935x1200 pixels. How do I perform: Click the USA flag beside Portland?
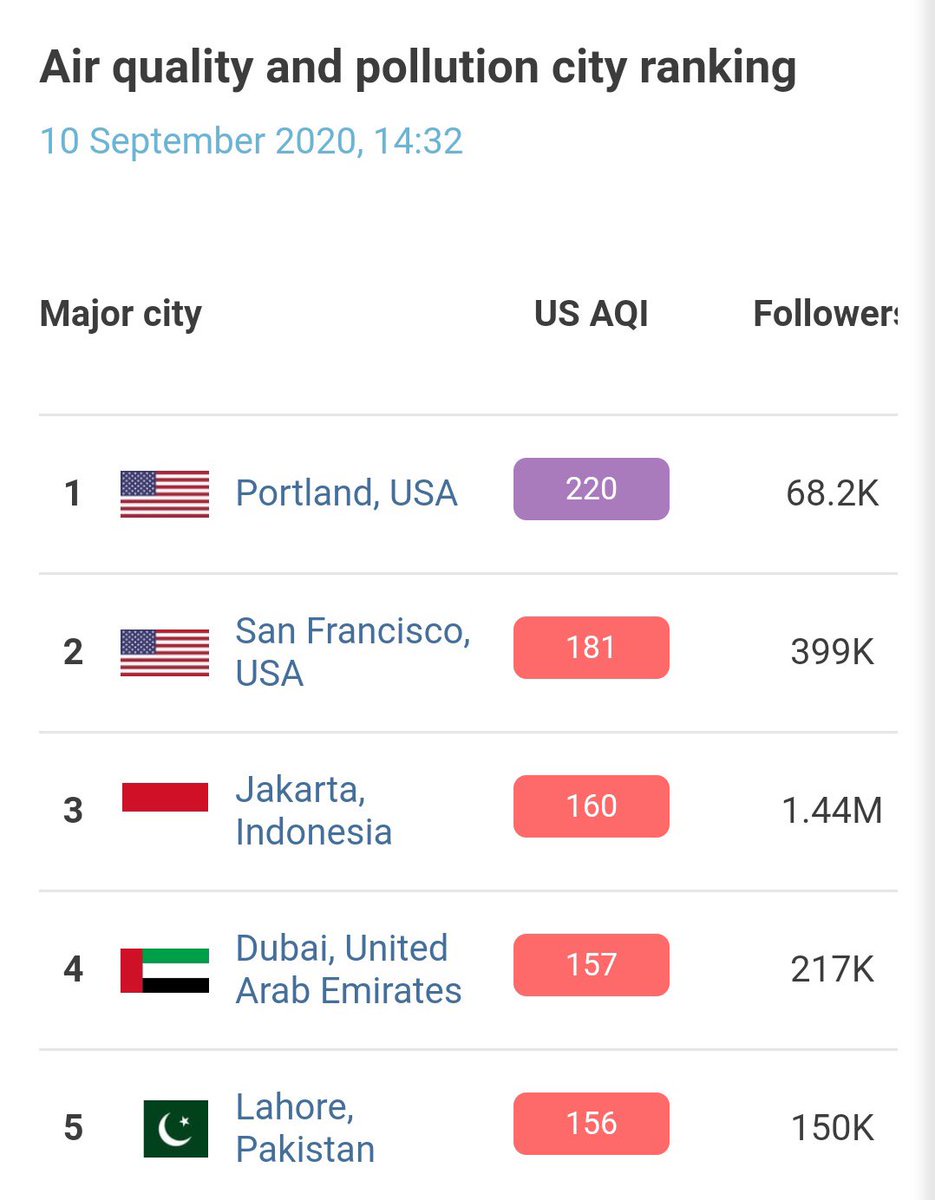pyautogui.click(x=164, y=493)
